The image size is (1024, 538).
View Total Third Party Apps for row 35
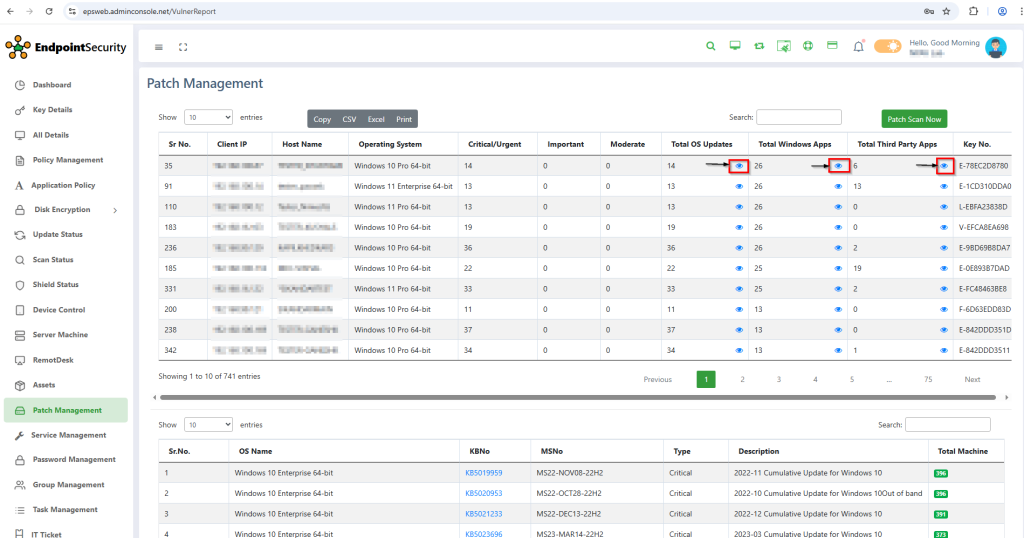click(x=944, y=166)
